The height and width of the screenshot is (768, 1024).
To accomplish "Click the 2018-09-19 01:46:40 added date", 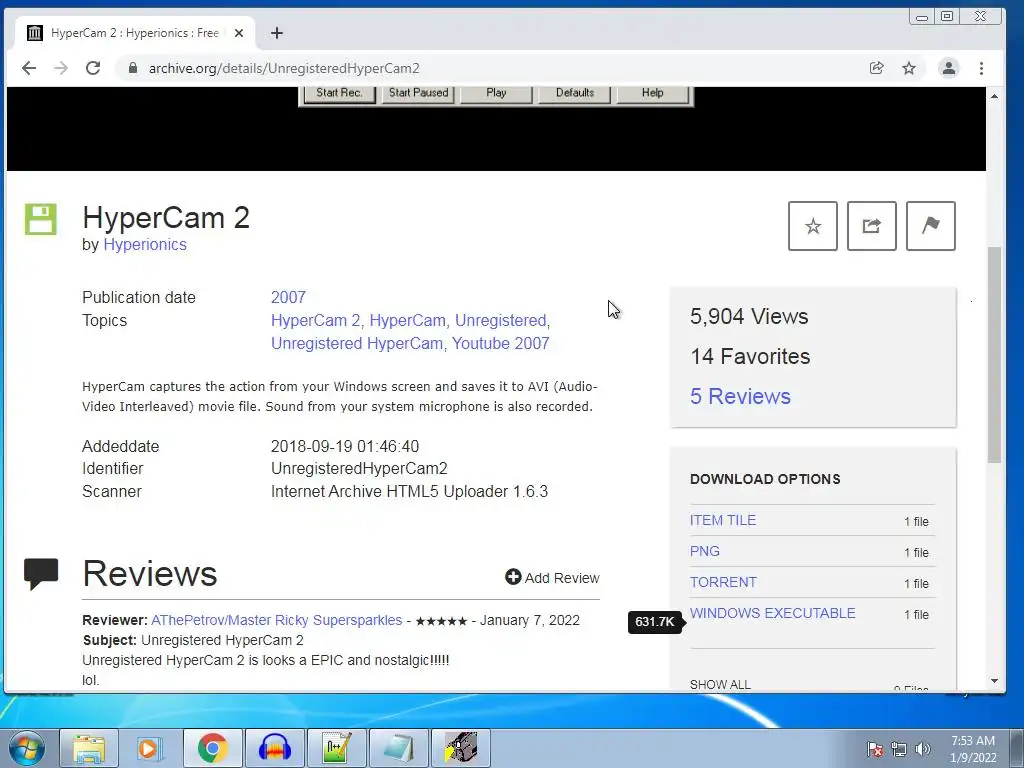I will (x=345, y=447).
